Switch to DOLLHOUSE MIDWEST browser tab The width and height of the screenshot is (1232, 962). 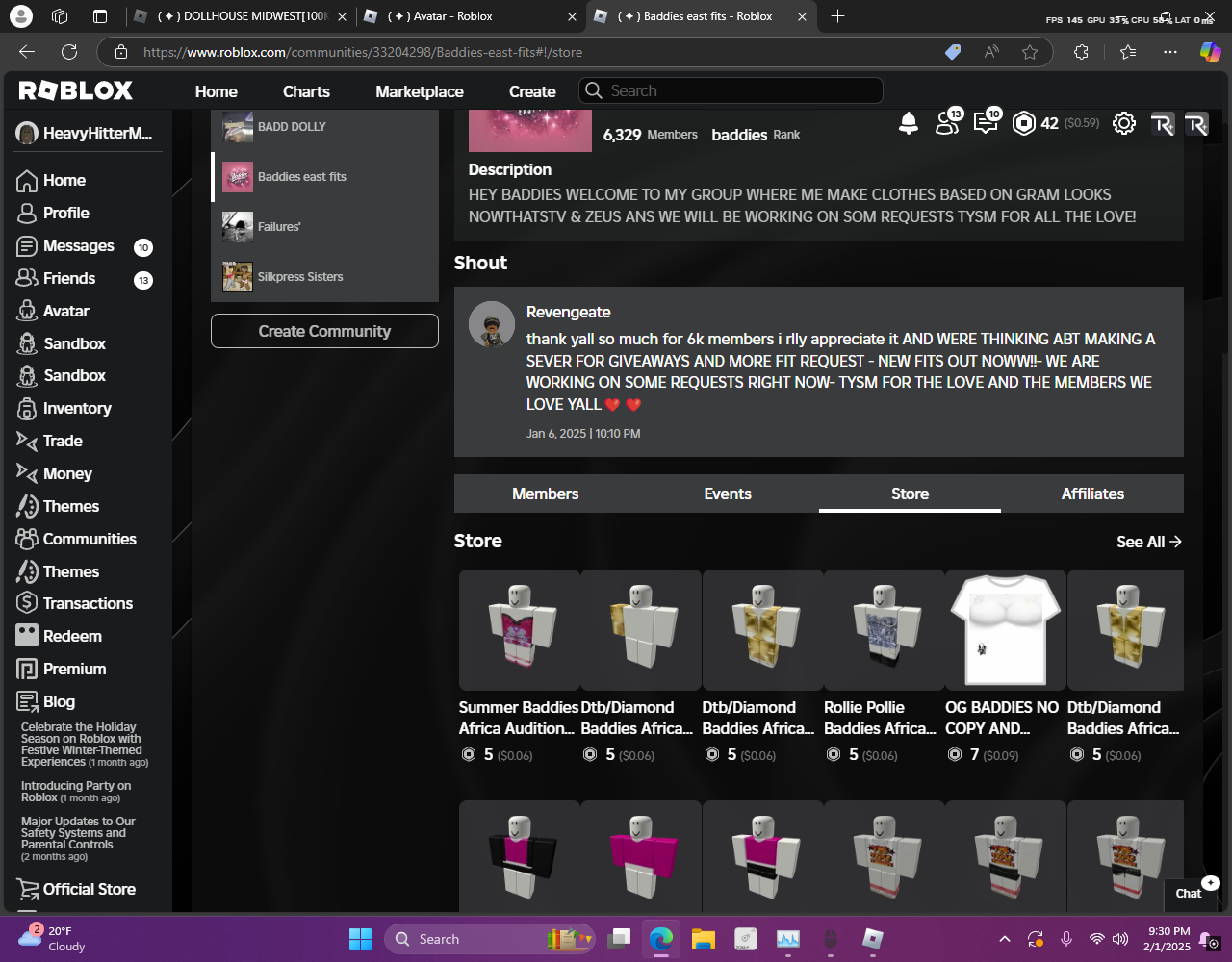pos(241,16)
